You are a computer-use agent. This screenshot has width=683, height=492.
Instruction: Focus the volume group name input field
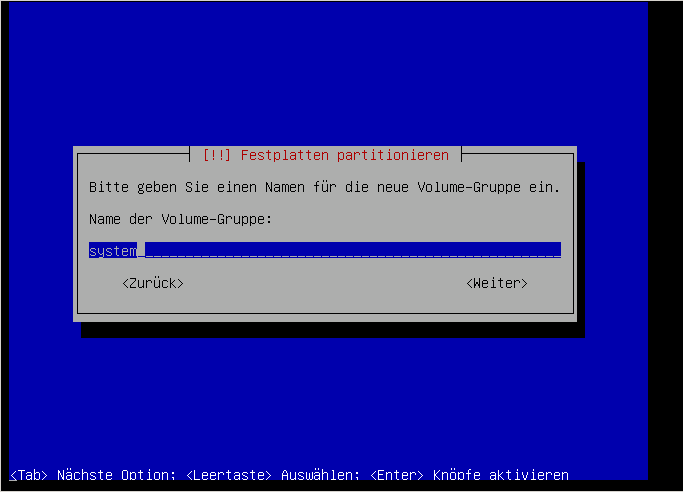[x=325, y=250]
